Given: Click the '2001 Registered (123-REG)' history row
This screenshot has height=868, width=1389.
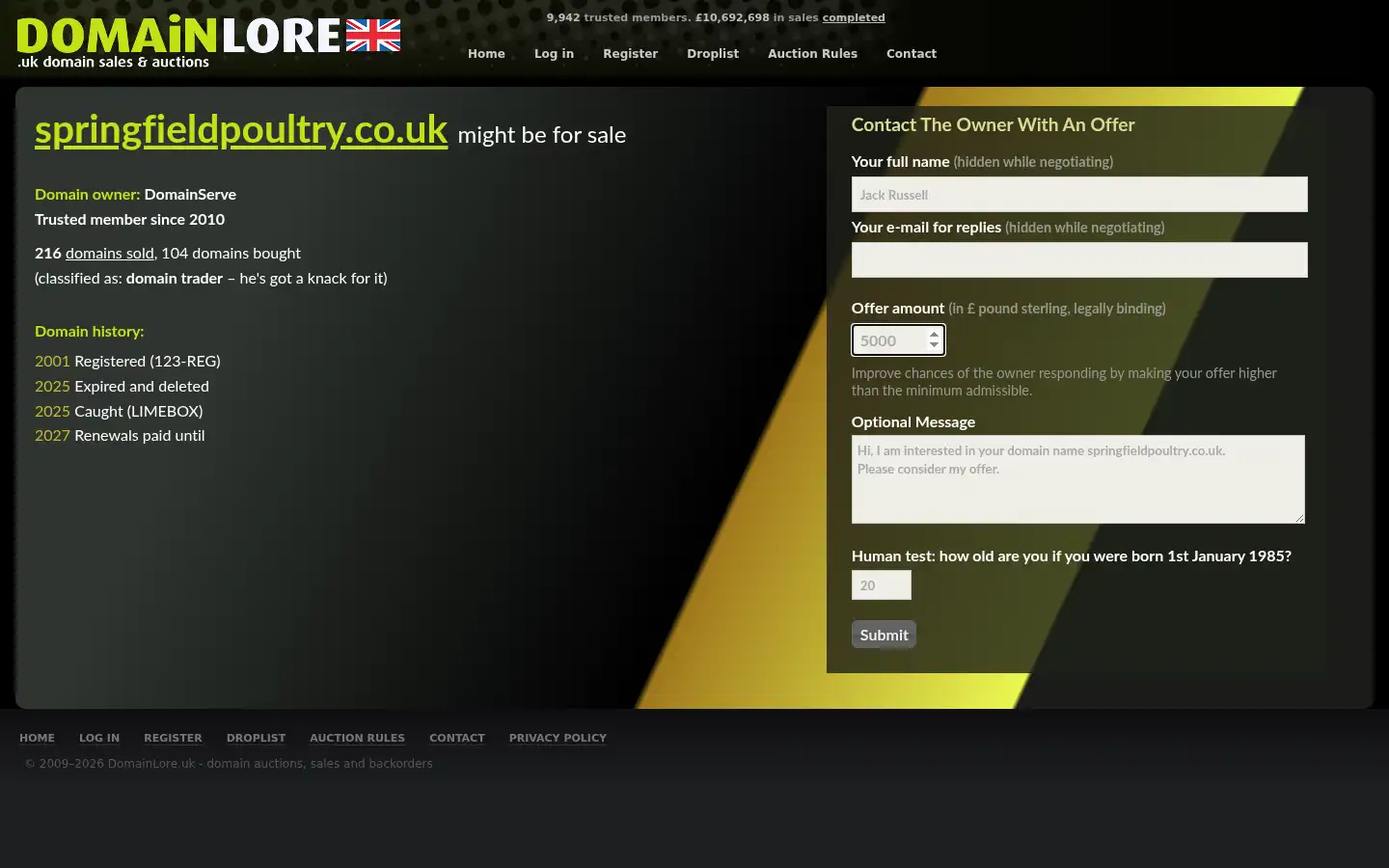Looking at the screenshot, I should pyautogui.click(x=127, y=361).
